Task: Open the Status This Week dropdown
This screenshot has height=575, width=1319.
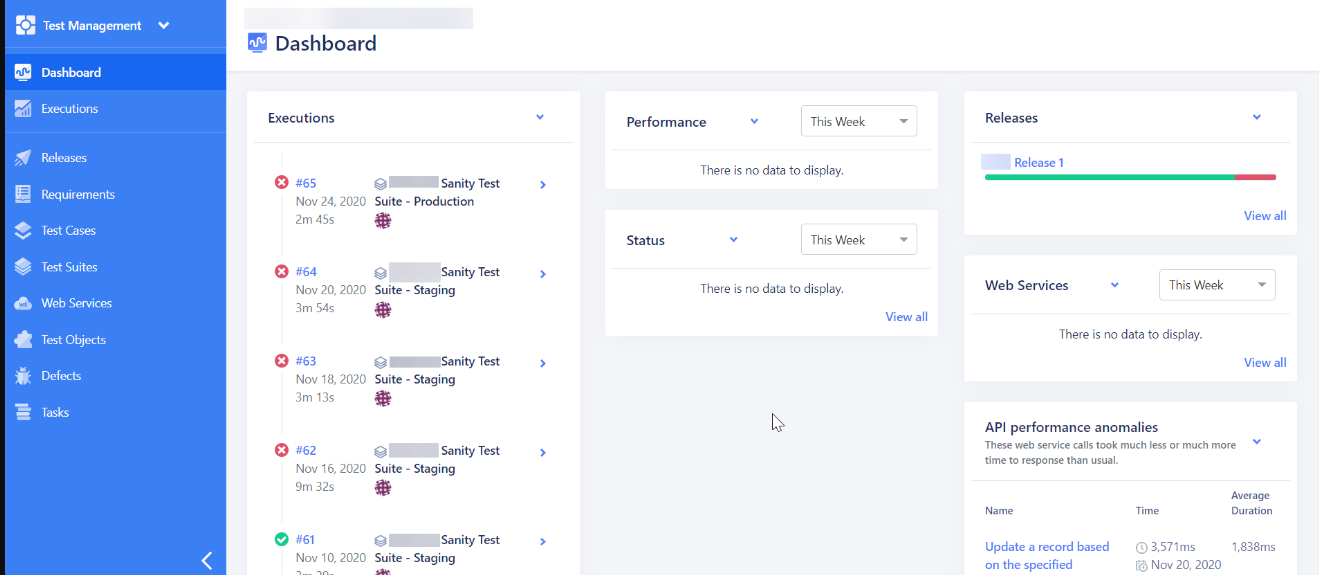Action: [x=859, y=240]
